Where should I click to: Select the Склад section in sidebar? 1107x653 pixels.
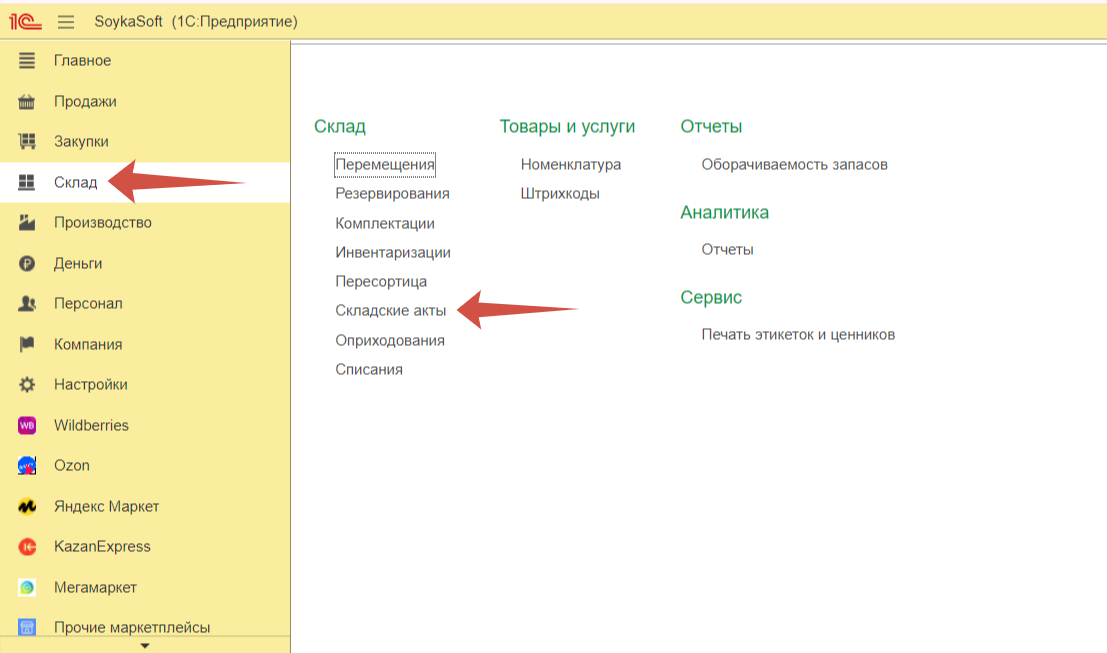[x=145, y=182]
